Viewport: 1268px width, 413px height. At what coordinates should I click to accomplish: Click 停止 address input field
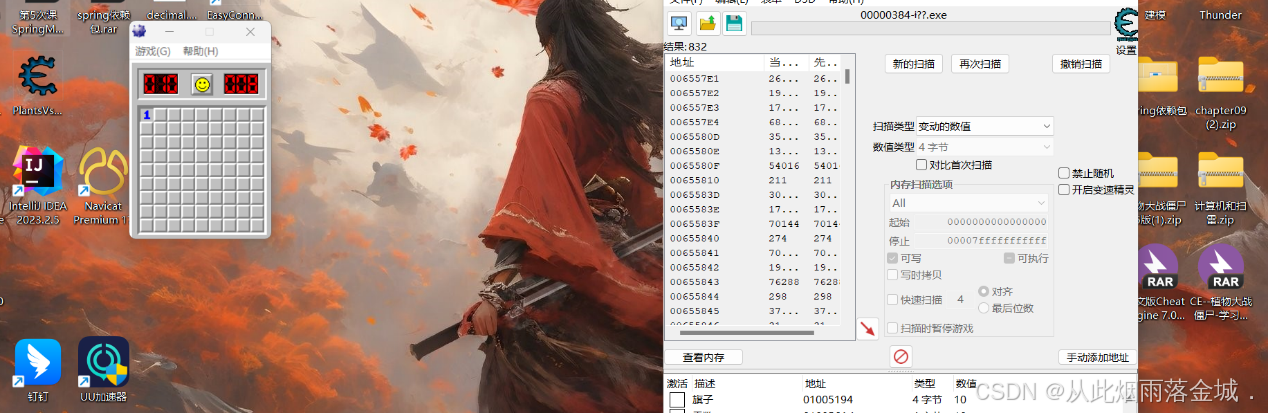pos(983,241)
